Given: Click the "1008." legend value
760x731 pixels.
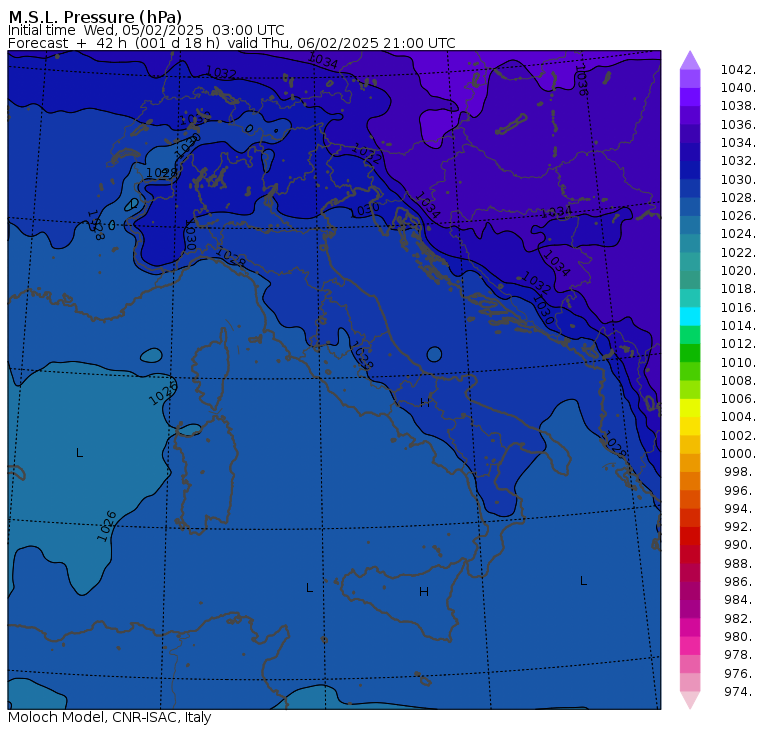Looking at the screenshot, I should pyautogui.click(x=738, y=381).
